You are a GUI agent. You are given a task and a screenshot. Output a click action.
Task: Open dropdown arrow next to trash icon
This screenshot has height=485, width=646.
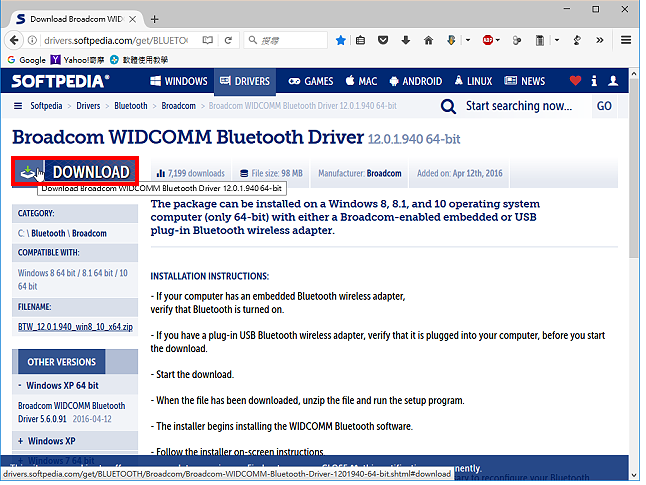[x=557, y=40]
